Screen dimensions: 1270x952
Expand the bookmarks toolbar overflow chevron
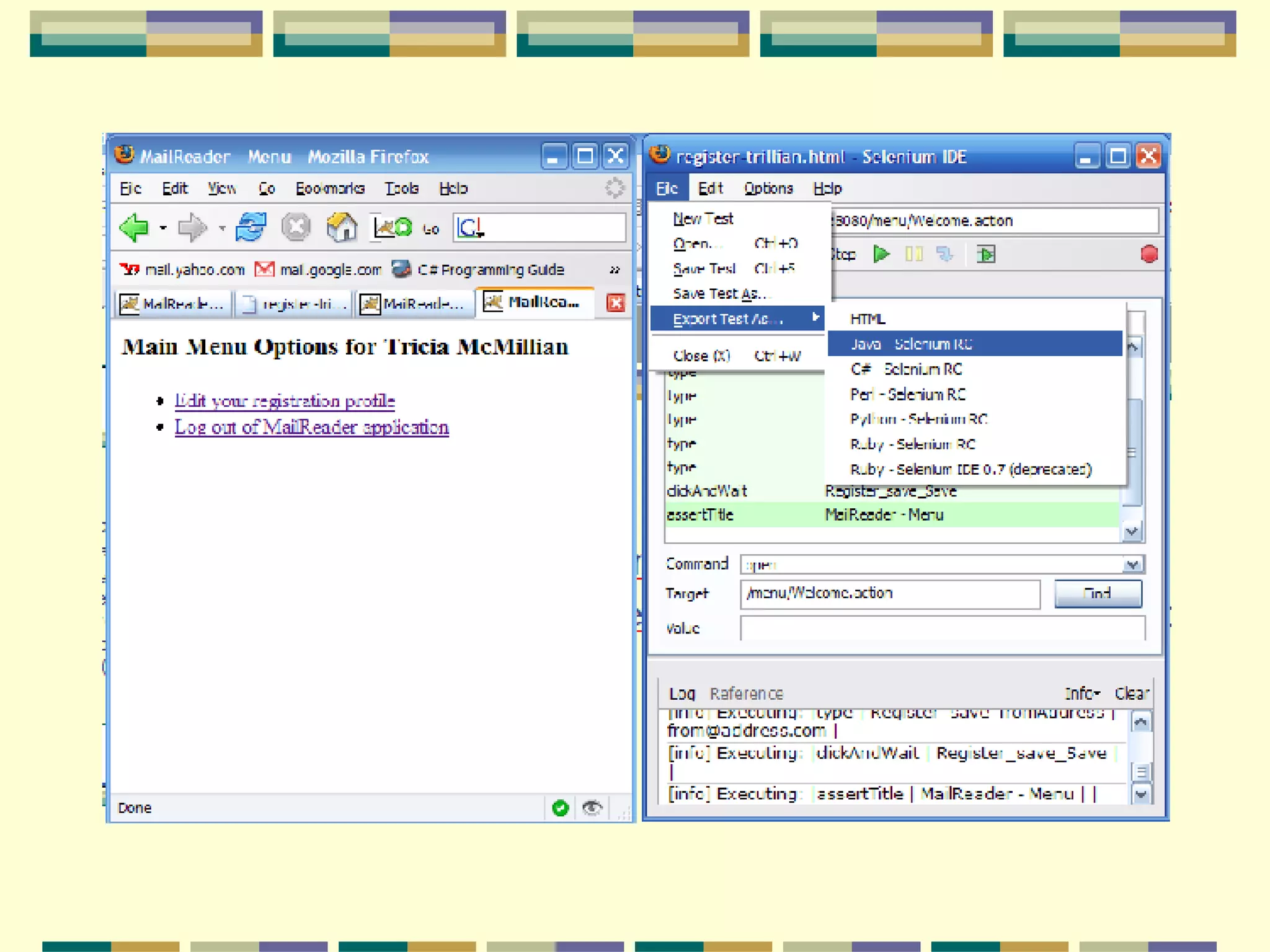[614, 270]
